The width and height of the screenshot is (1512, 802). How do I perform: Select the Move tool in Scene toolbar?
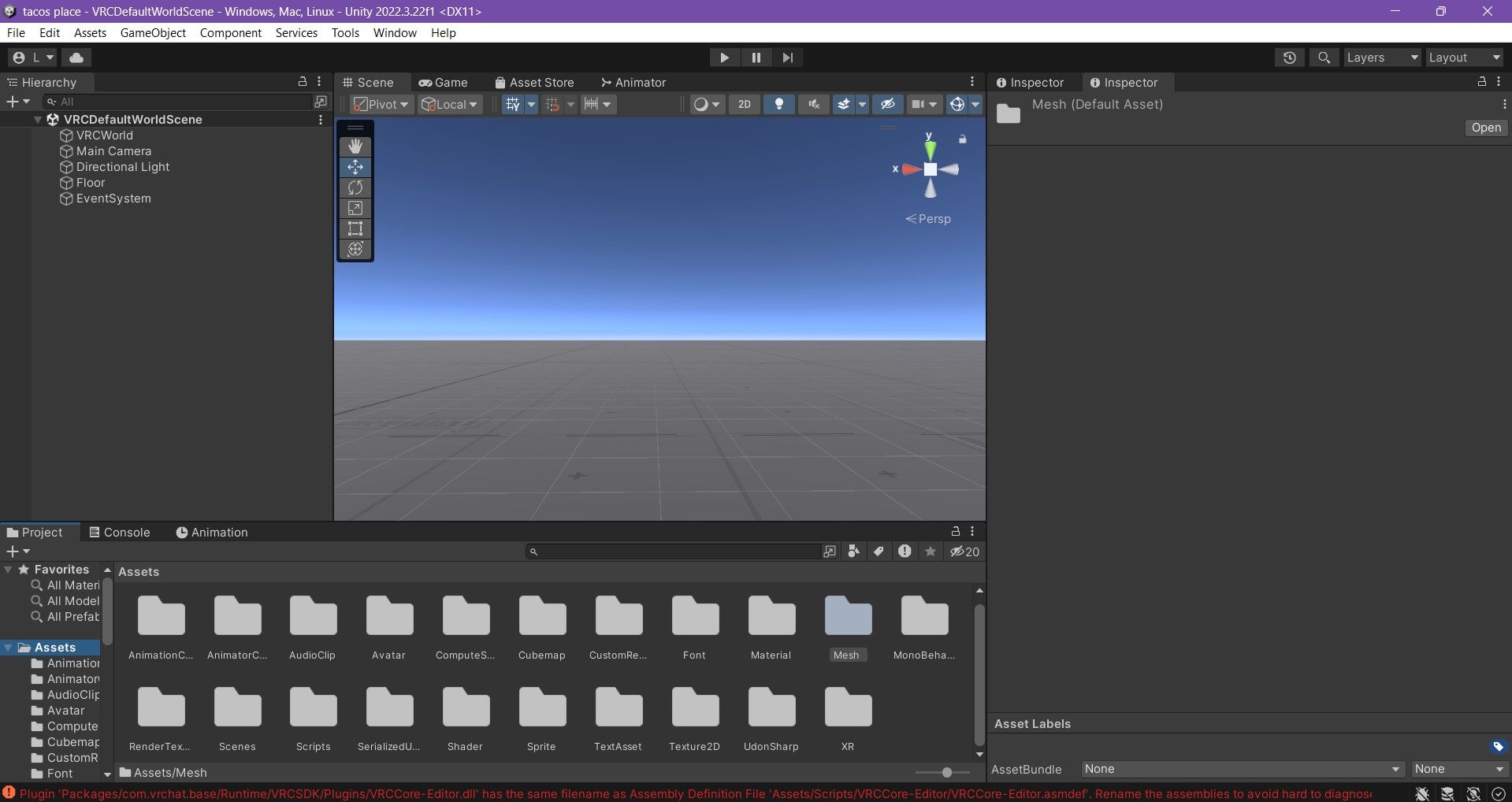pos(355,167)
